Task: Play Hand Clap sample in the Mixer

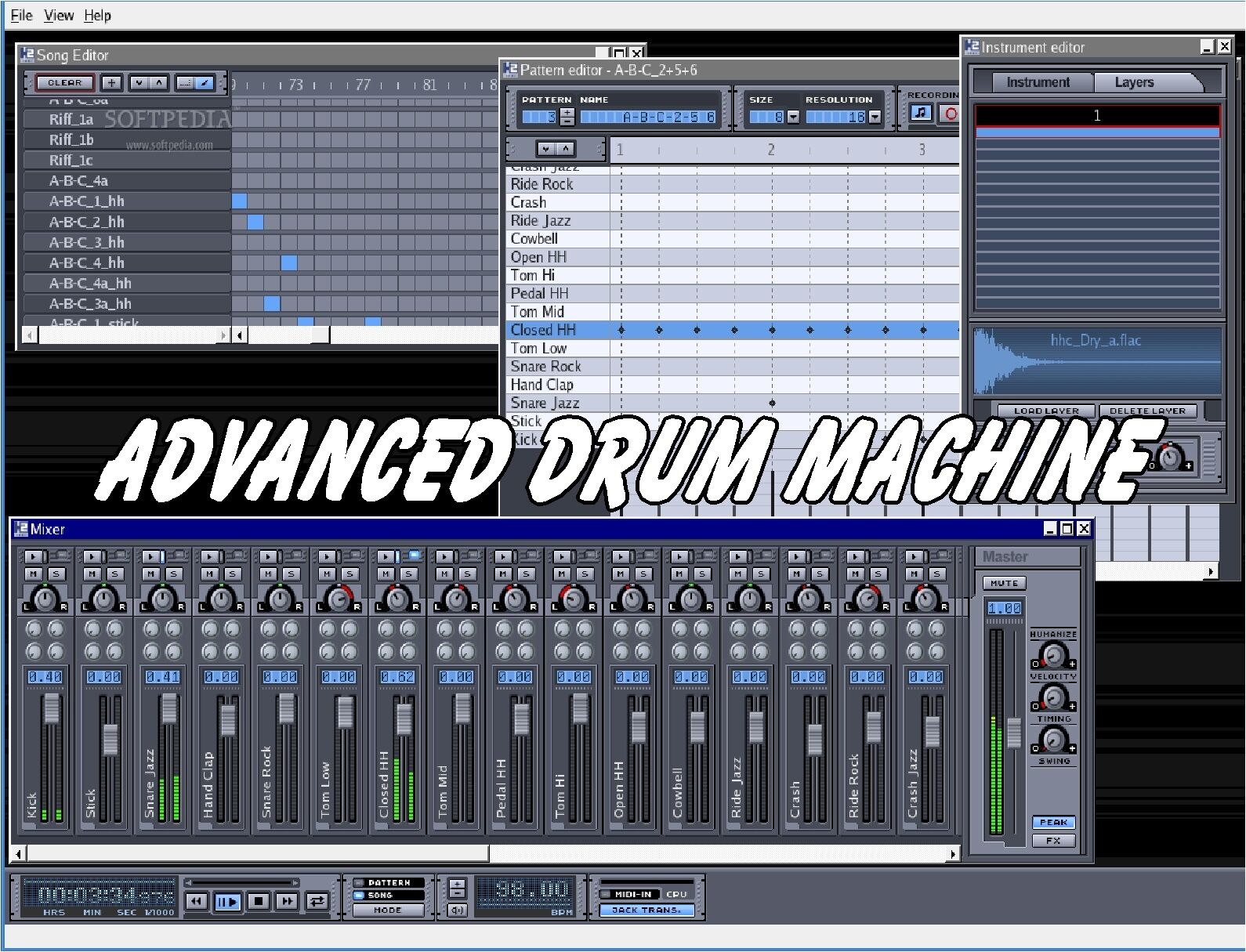Action: tap(210, 556)
